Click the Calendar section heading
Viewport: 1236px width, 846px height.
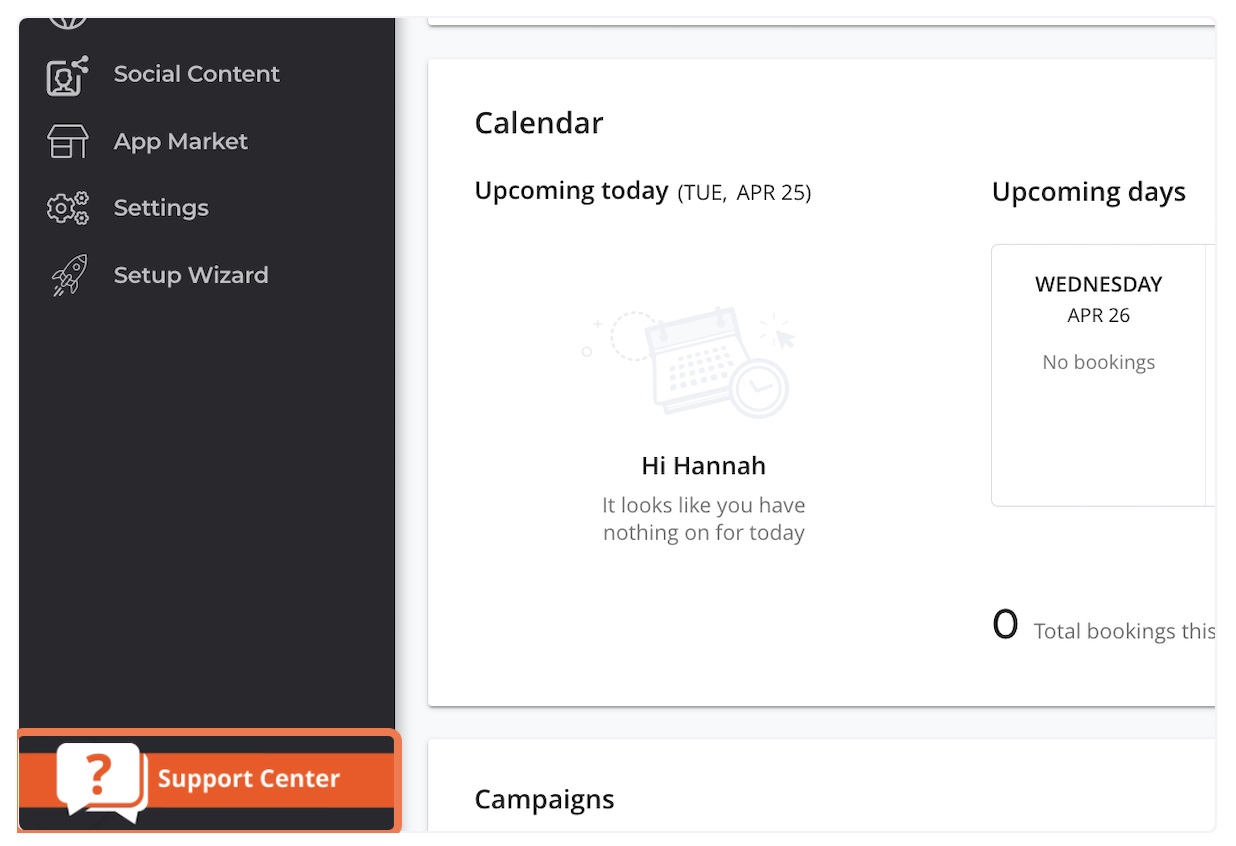(539, 123)
